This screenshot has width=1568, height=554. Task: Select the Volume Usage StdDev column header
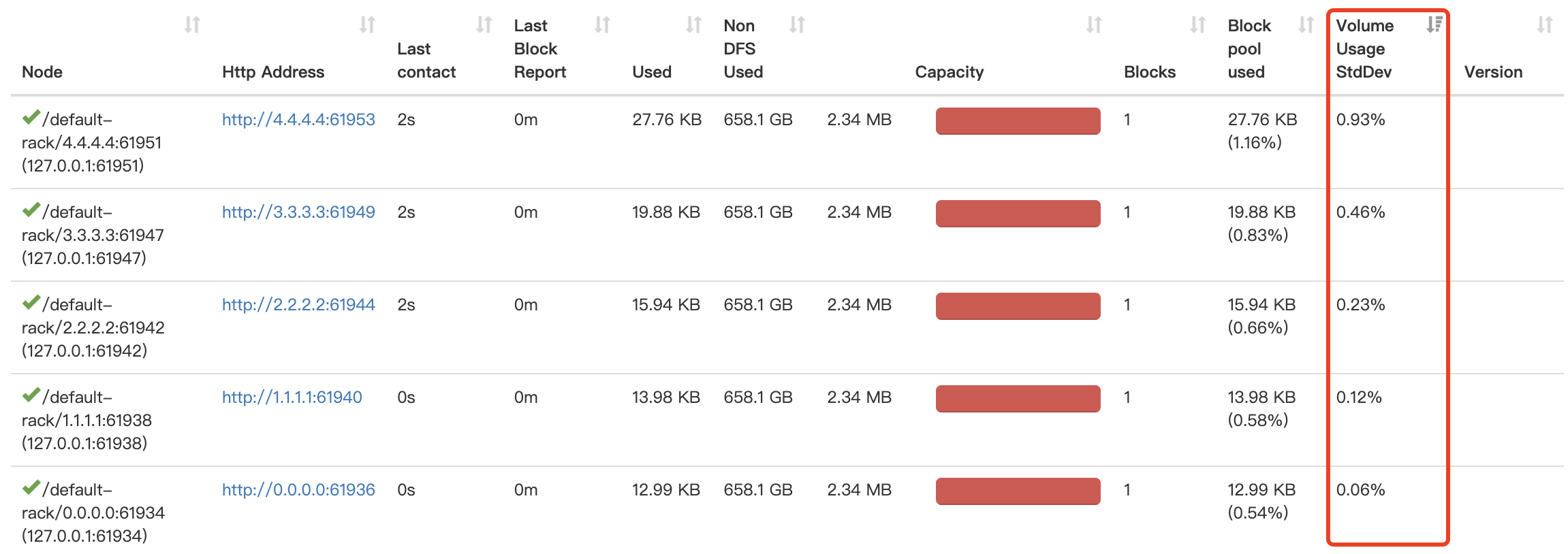(x=1364, y=48)
